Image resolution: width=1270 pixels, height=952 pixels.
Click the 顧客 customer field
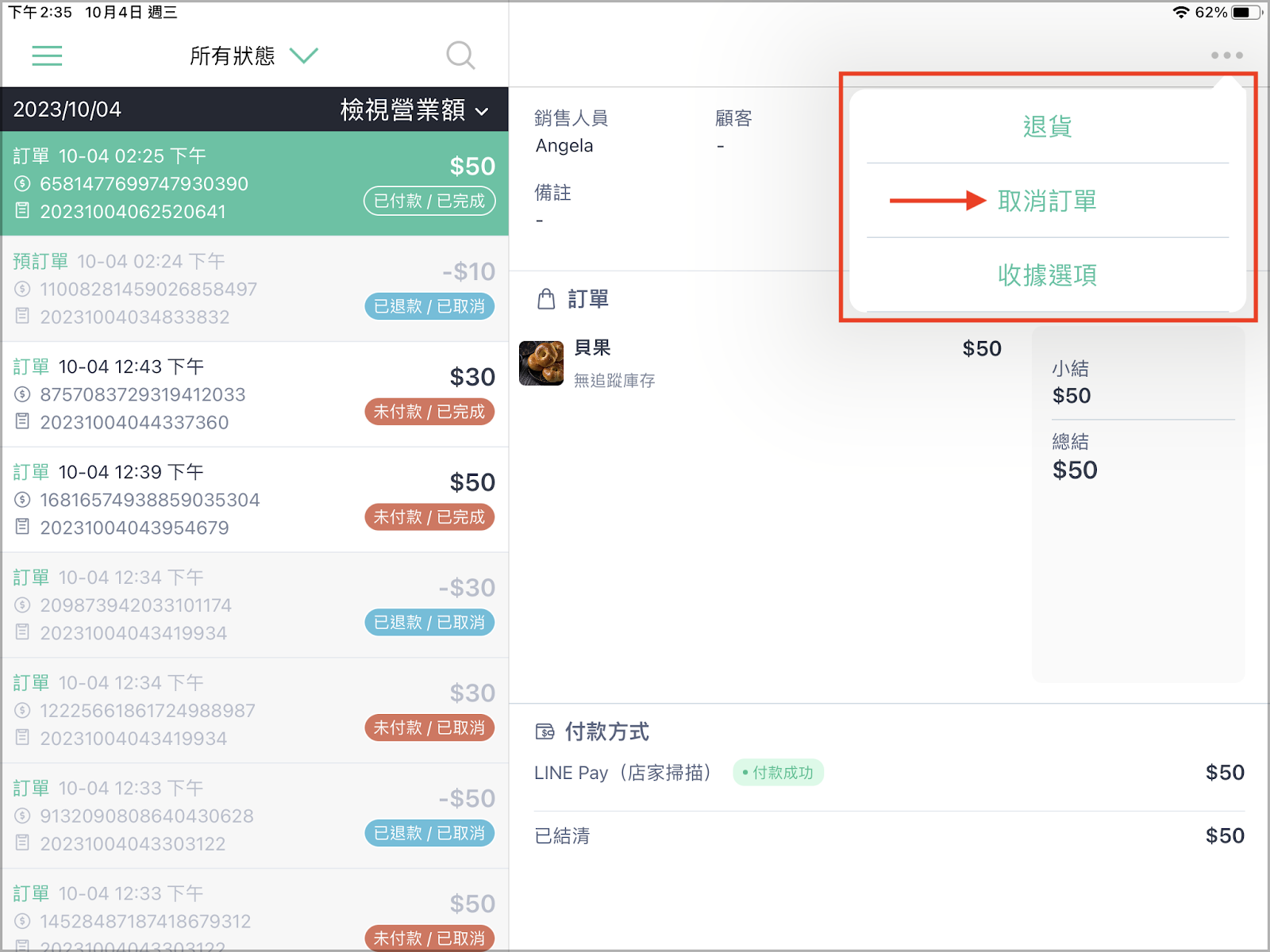733,132
